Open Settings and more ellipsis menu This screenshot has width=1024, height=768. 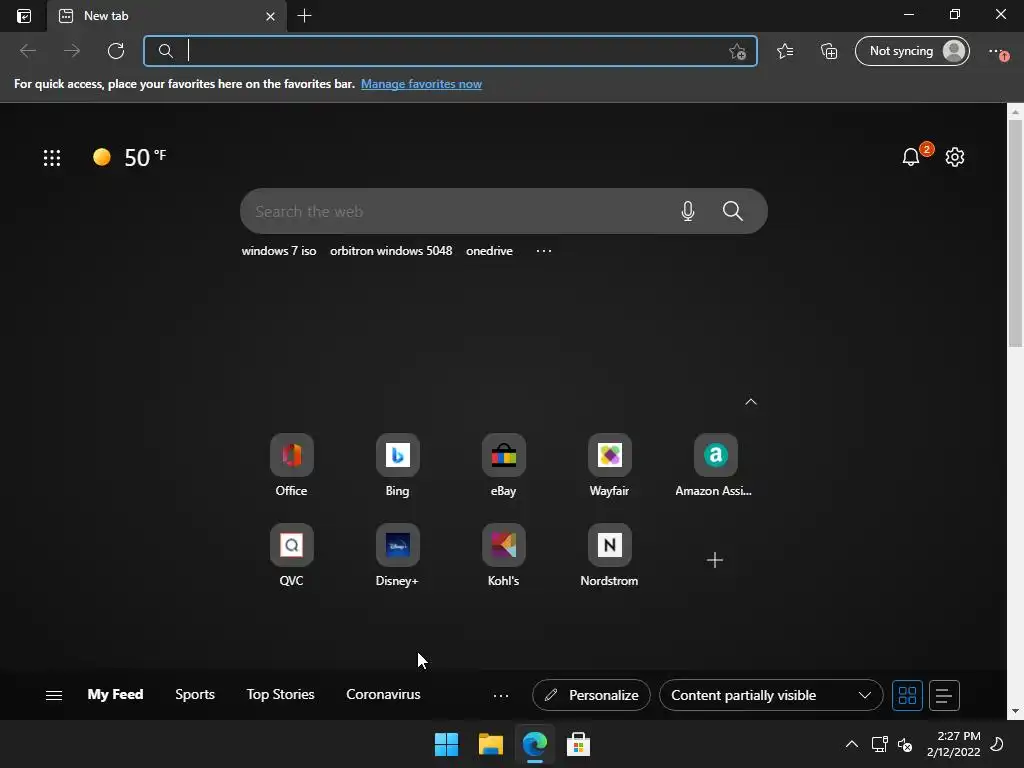(x=997, y=51)
